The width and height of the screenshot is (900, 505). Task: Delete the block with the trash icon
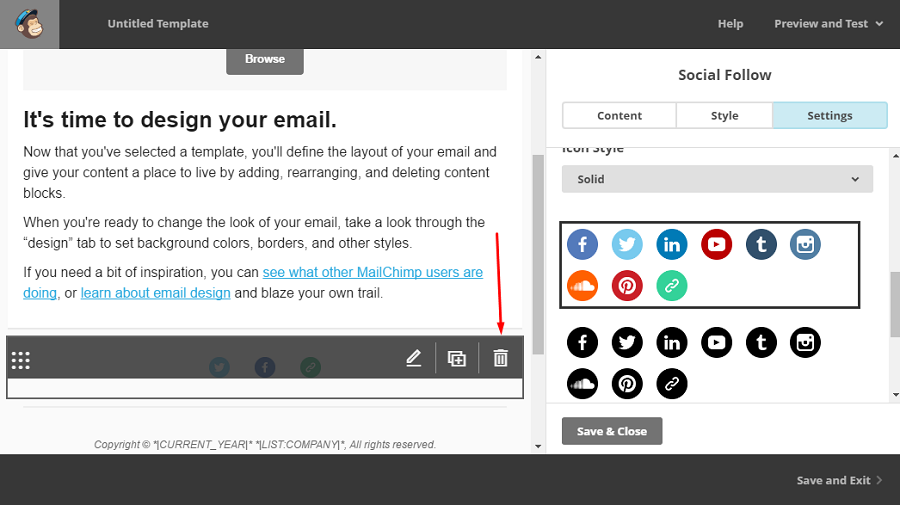pyautogui.click(x=501, y=358)
